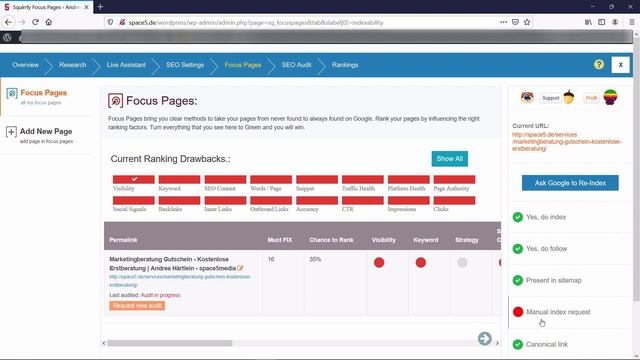Open Firefox library icon
Viewport: 640px width, 360px height.
click(x=588, y=22)
